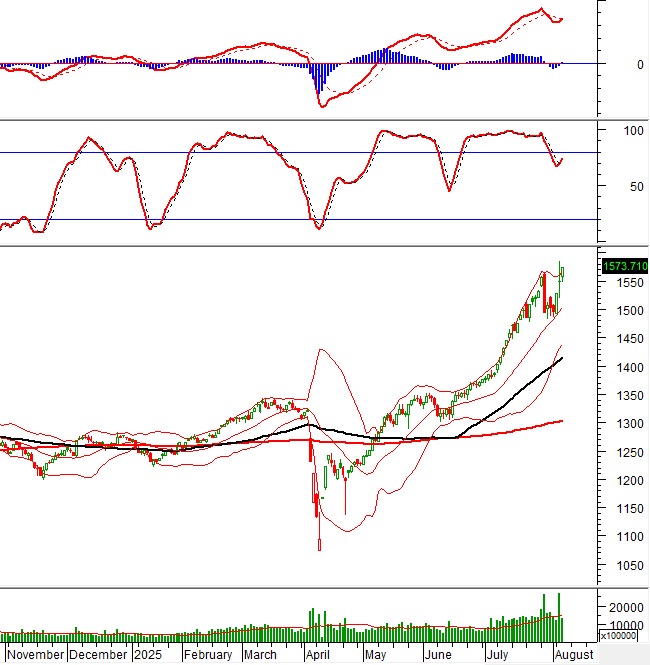Click the 1450 price axis value
Screen dimensions: 650x665
(x=630, y=339)
